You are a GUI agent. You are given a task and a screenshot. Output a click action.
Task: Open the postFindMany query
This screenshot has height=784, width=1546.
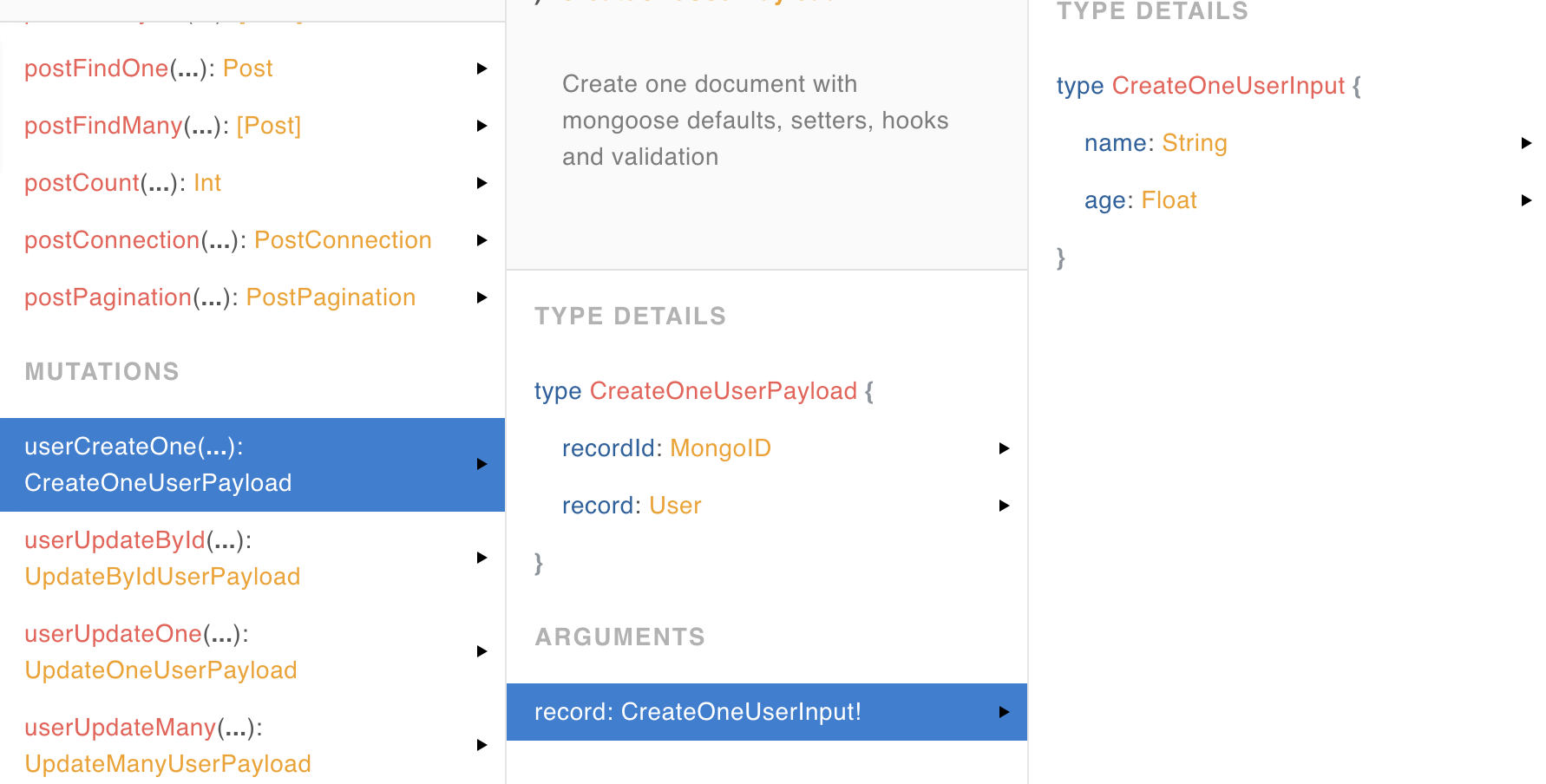252,126
